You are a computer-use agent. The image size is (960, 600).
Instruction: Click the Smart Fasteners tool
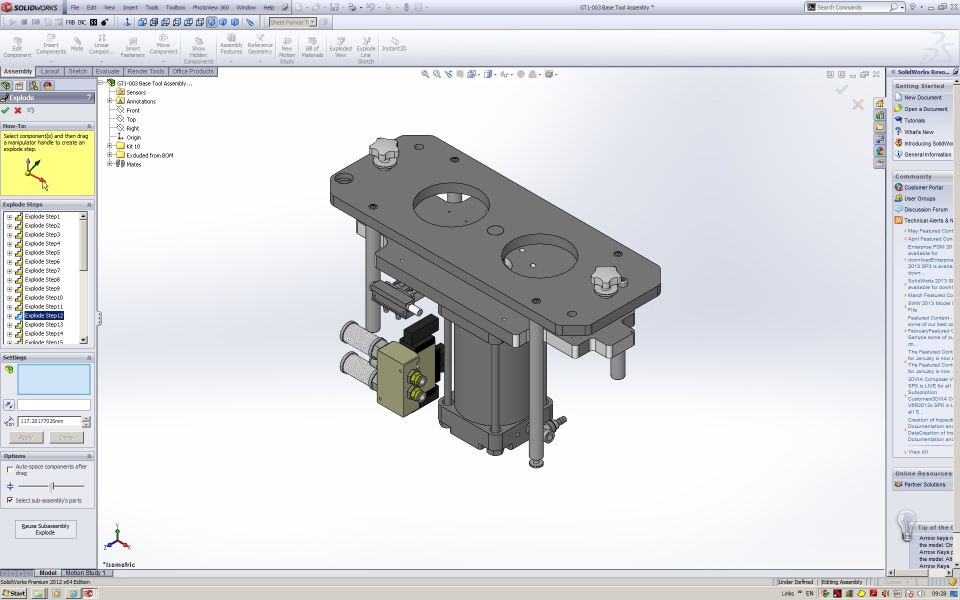[x=132, y=47]
